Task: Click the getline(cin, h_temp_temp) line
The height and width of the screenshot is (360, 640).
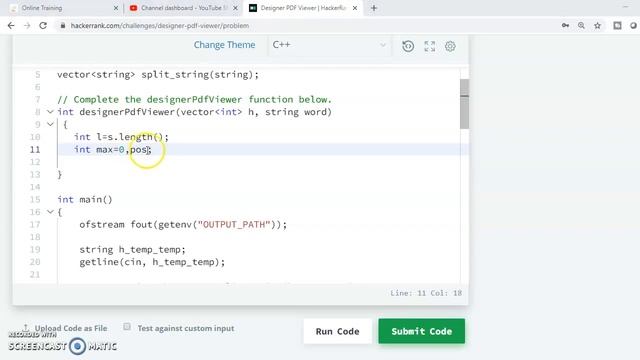Action: [152, 262]
